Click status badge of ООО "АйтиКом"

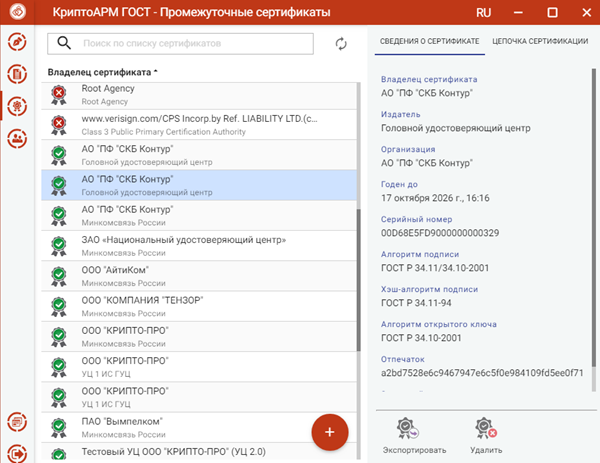pyautogui.click(x=59, y=276)
